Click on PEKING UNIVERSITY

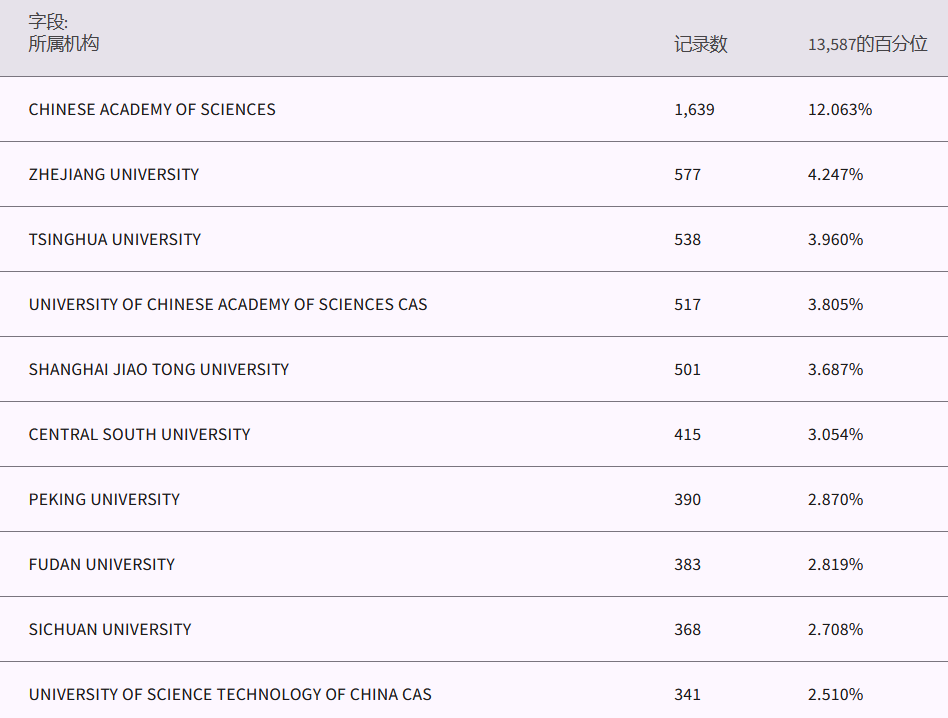coord(104,499)
